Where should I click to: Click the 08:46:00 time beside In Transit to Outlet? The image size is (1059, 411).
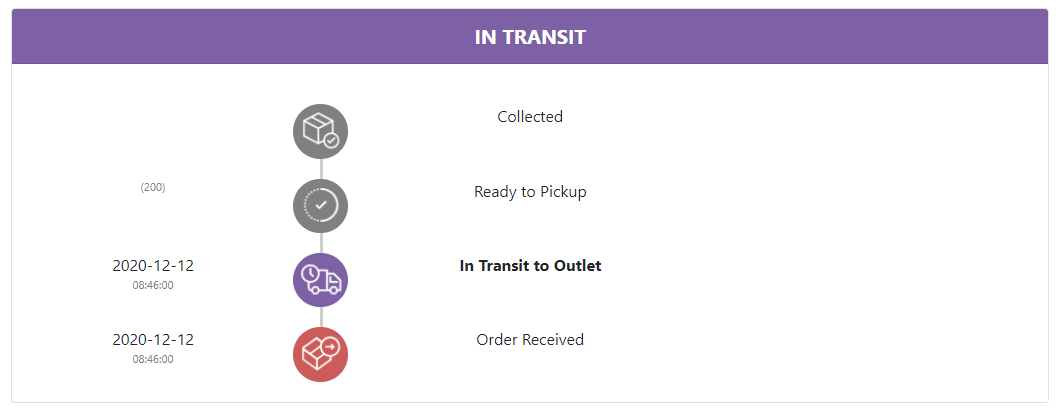(x=153, y=285)
